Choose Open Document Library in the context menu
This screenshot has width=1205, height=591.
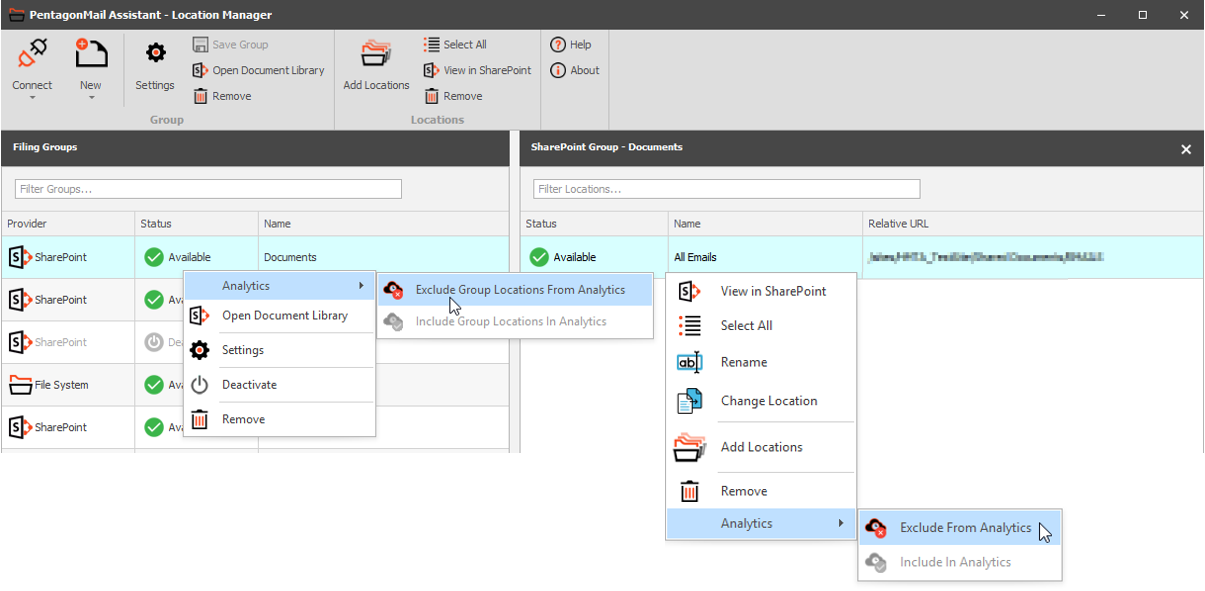(x=279, y=315)
